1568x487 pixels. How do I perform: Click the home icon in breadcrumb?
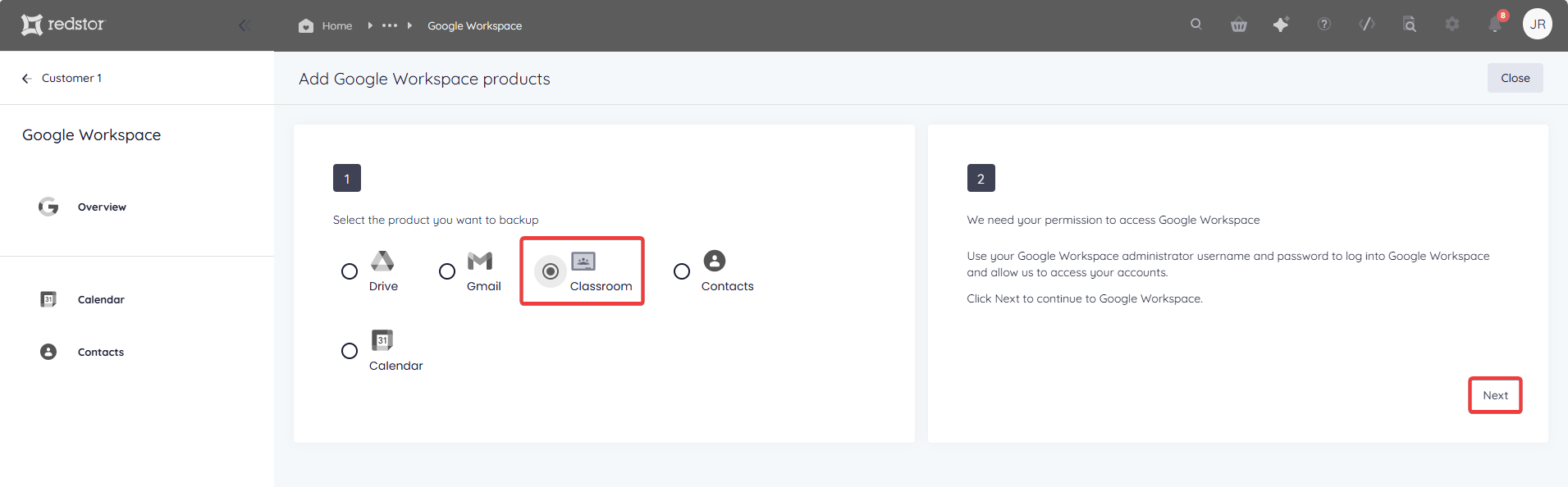pyautogui.click(x=306, y=25)
